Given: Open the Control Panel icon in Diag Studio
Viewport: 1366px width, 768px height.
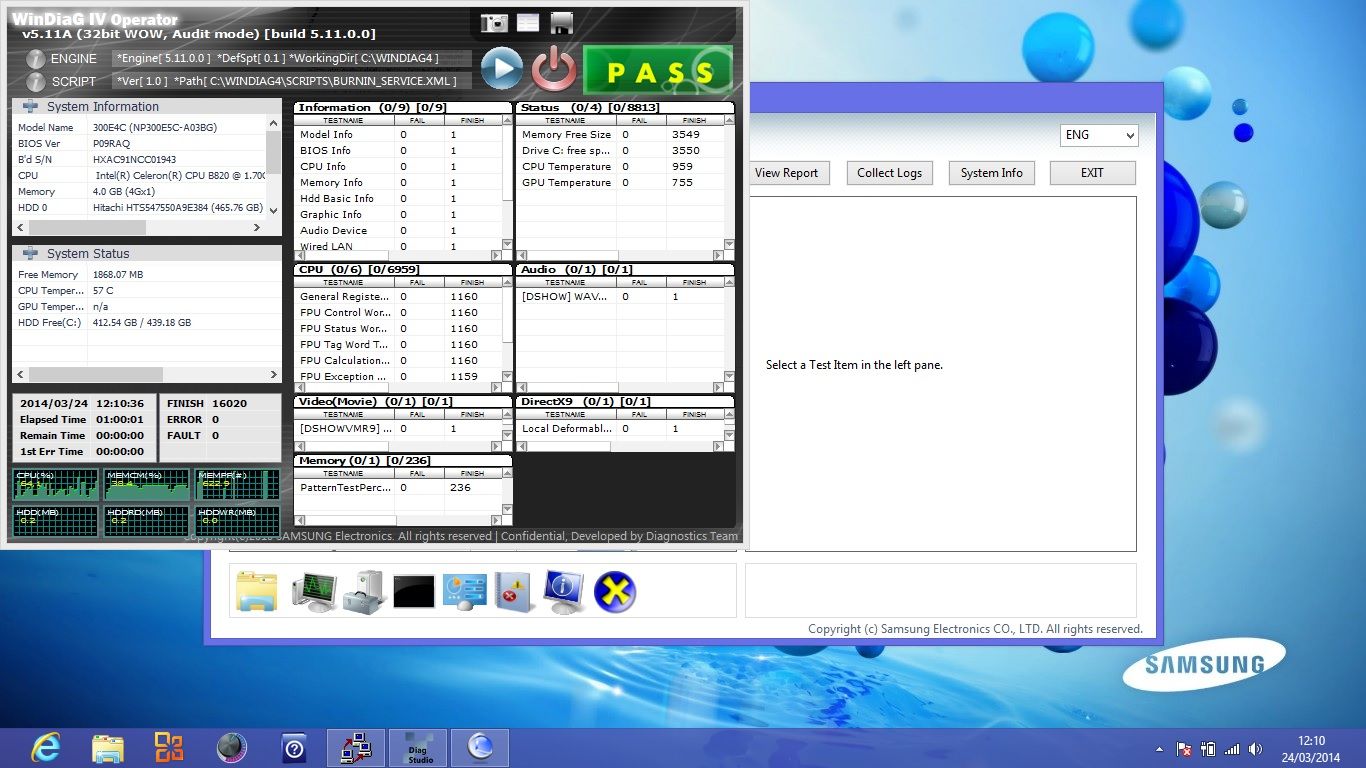Looking at the screenshot, I should (x=464, y=591).
